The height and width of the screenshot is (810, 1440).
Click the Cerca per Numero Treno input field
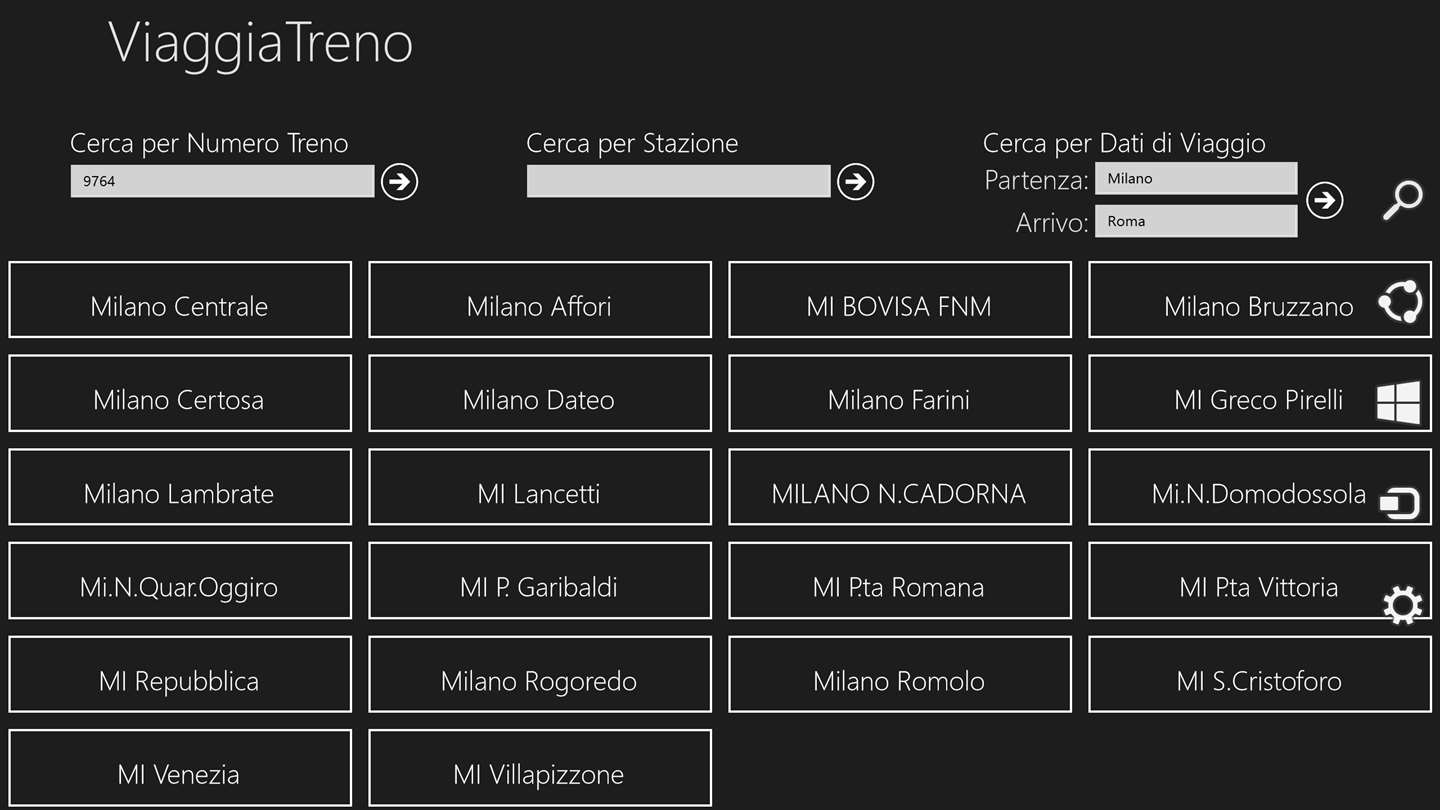[x=222, y=182]
